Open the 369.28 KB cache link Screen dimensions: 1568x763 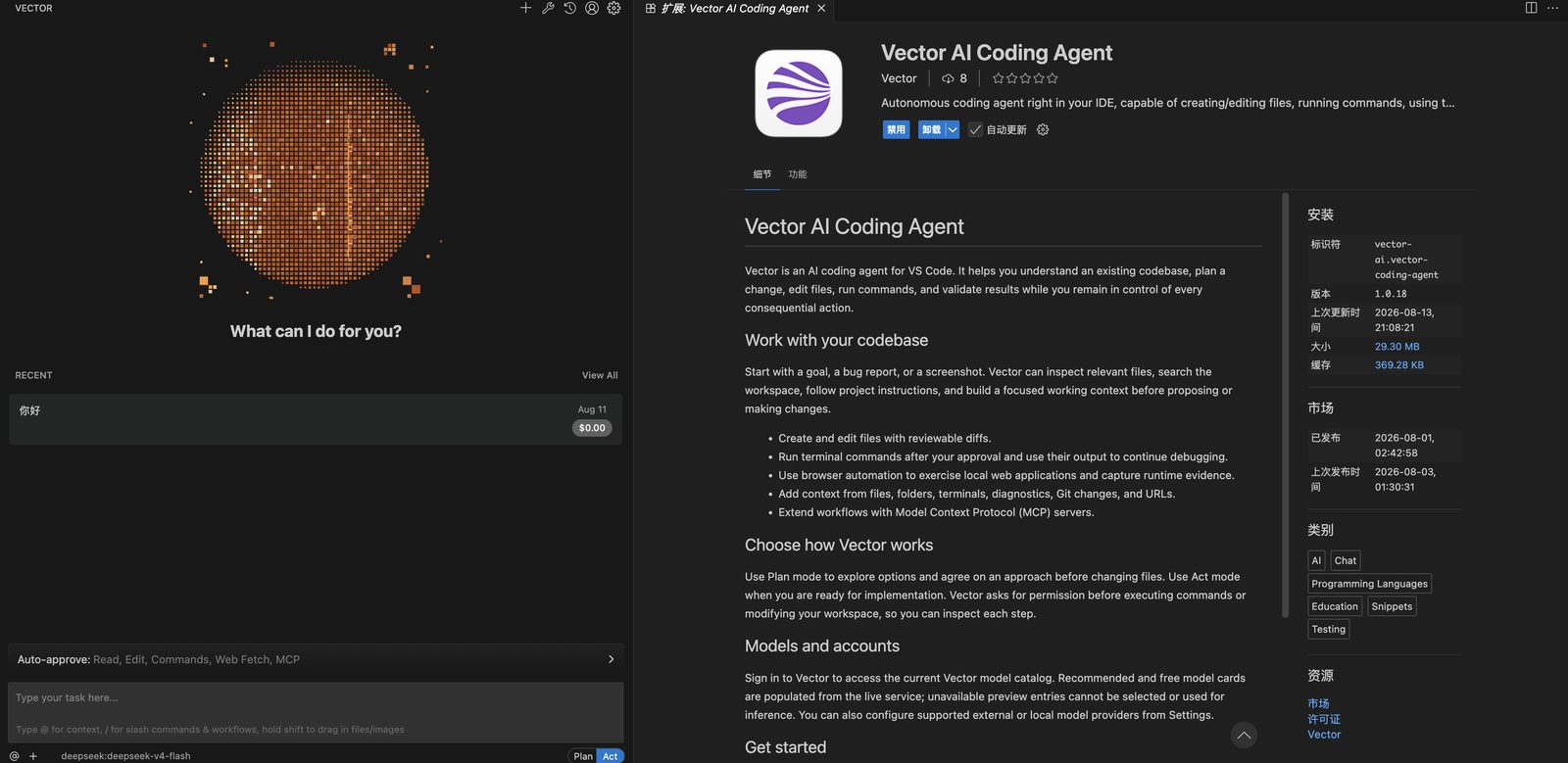pyautogui.click(x=1398, y=365)
